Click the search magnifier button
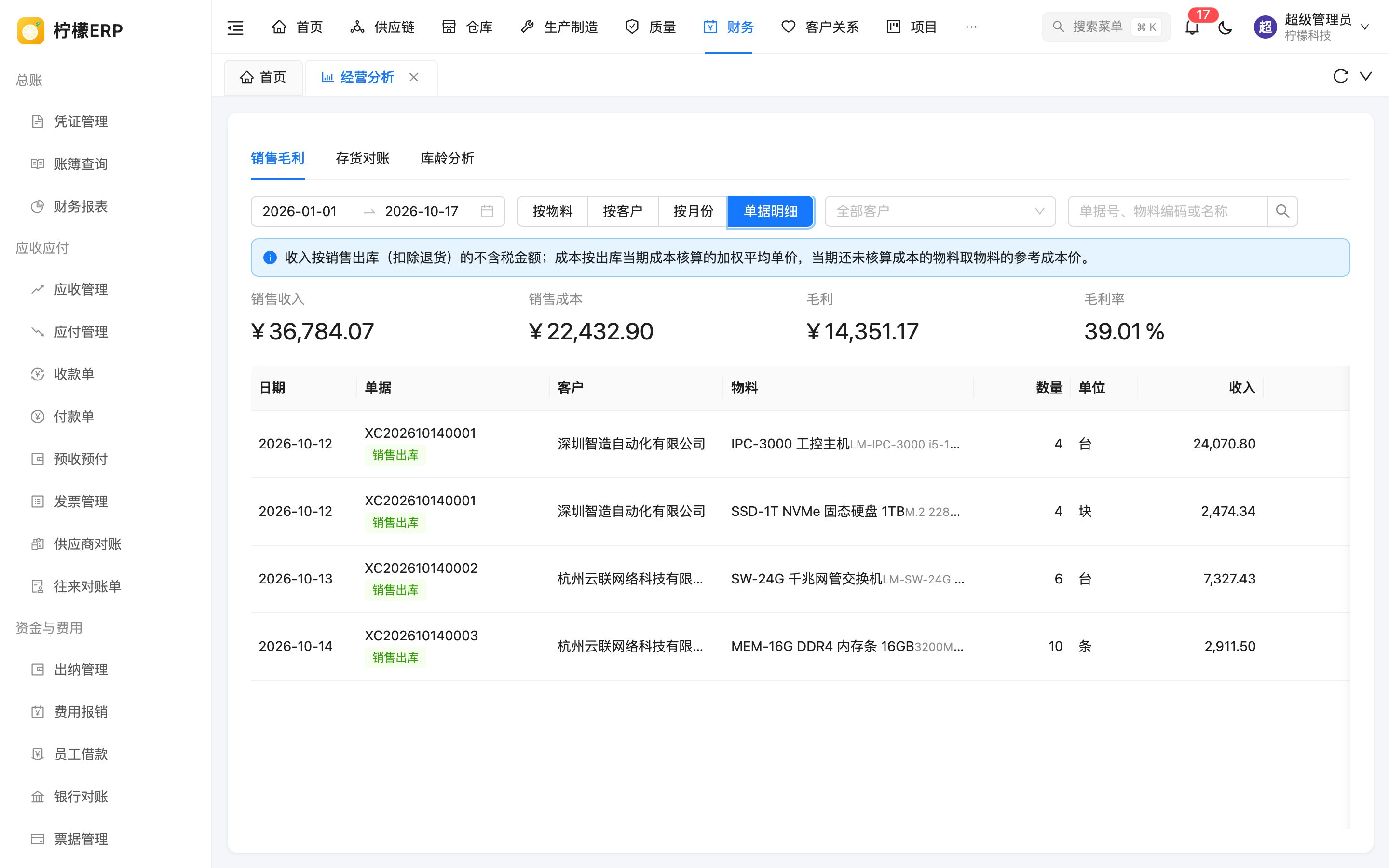This screenshot has width=1389, height=868. (1283, 211)
